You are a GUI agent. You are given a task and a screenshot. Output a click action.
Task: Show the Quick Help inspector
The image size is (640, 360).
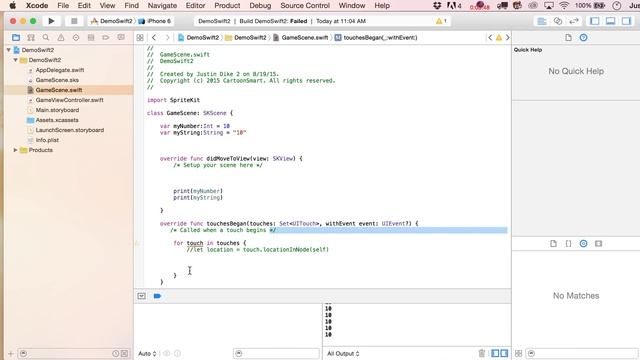(583, 38)
